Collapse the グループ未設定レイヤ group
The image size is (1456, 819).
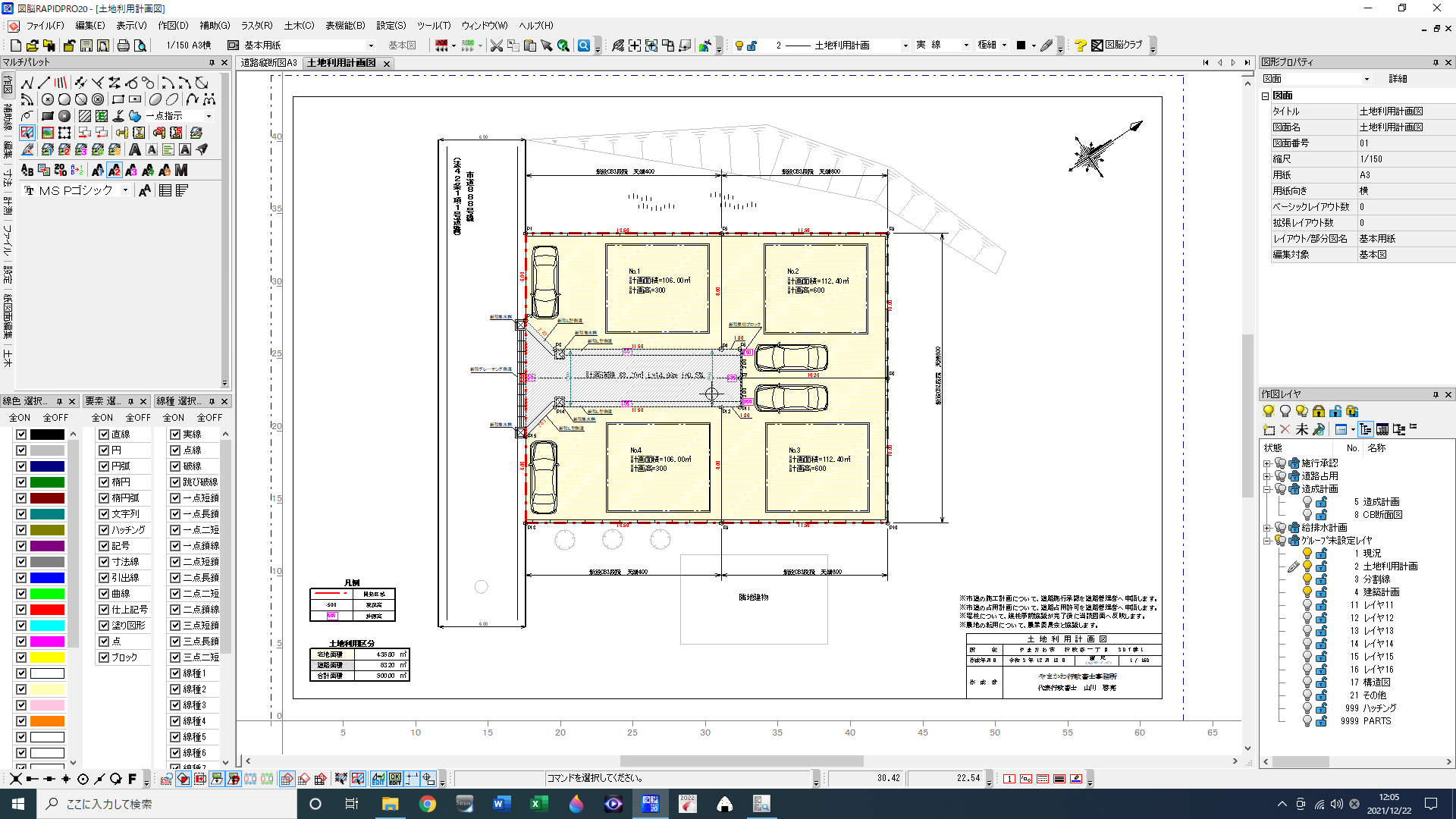[1266, 541]
